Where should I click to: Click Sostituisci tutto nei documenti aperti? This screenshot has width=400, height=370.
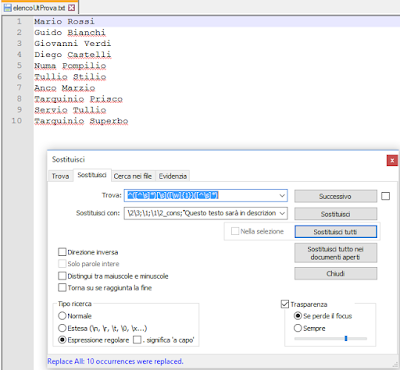click(335, 253)
